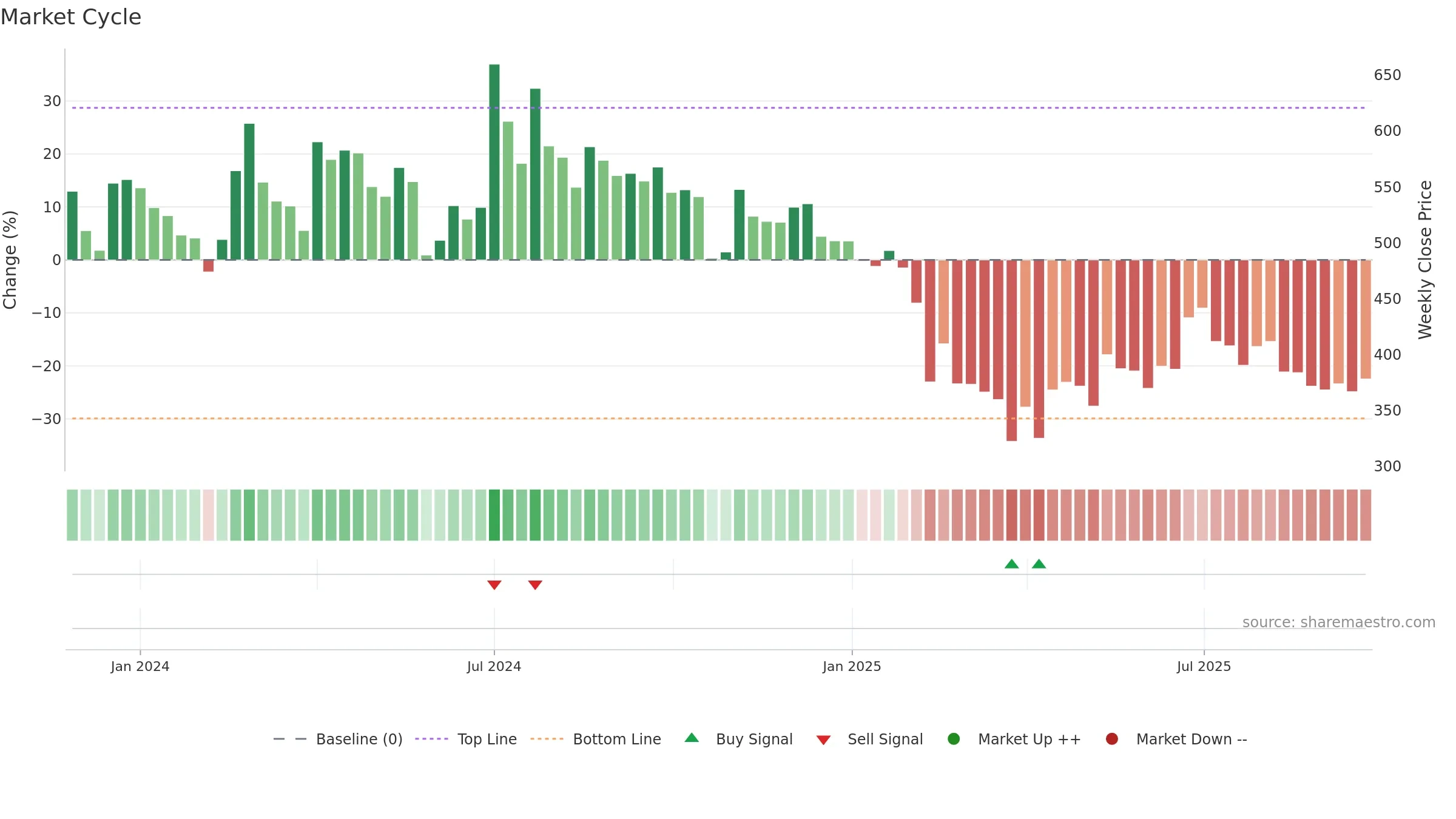Click the purple Top Line legend marker

(431, 739)
